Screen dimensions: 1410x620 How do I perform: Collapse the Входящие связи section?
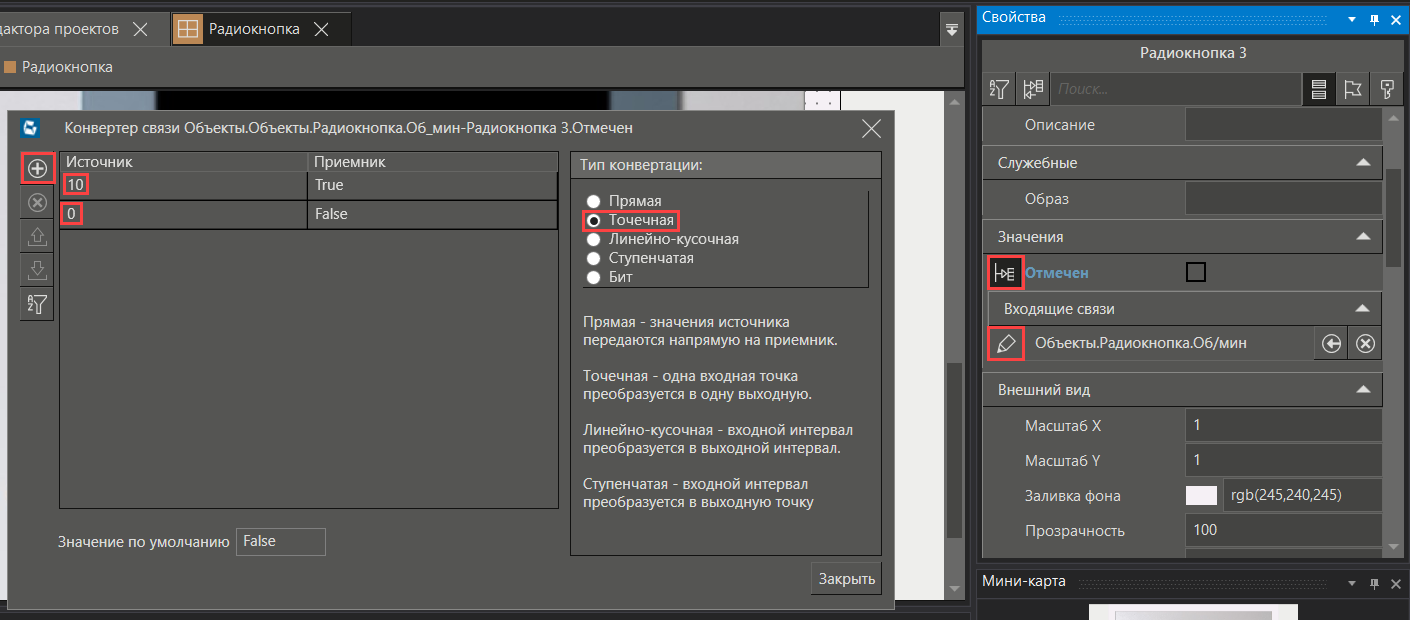tap(1362, 309)
